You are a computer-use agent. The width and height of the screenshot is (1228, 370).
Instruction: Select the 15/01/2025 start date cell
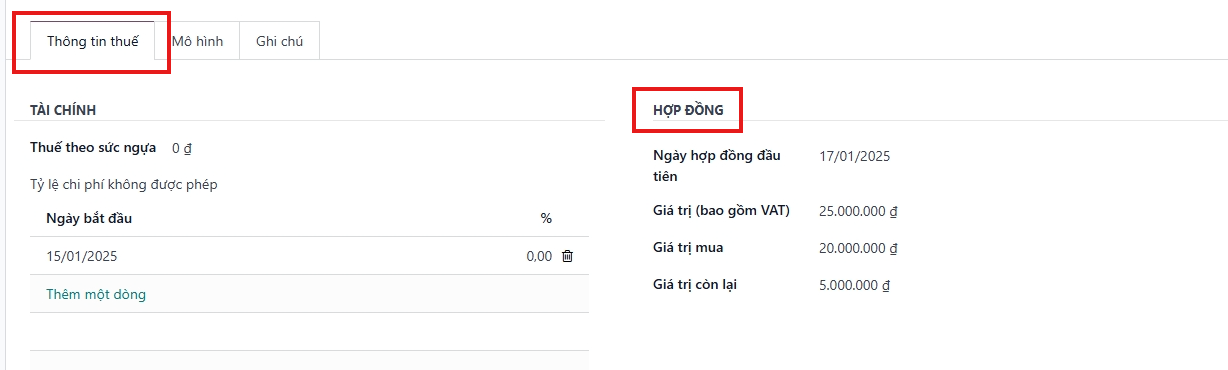point(82,256)
